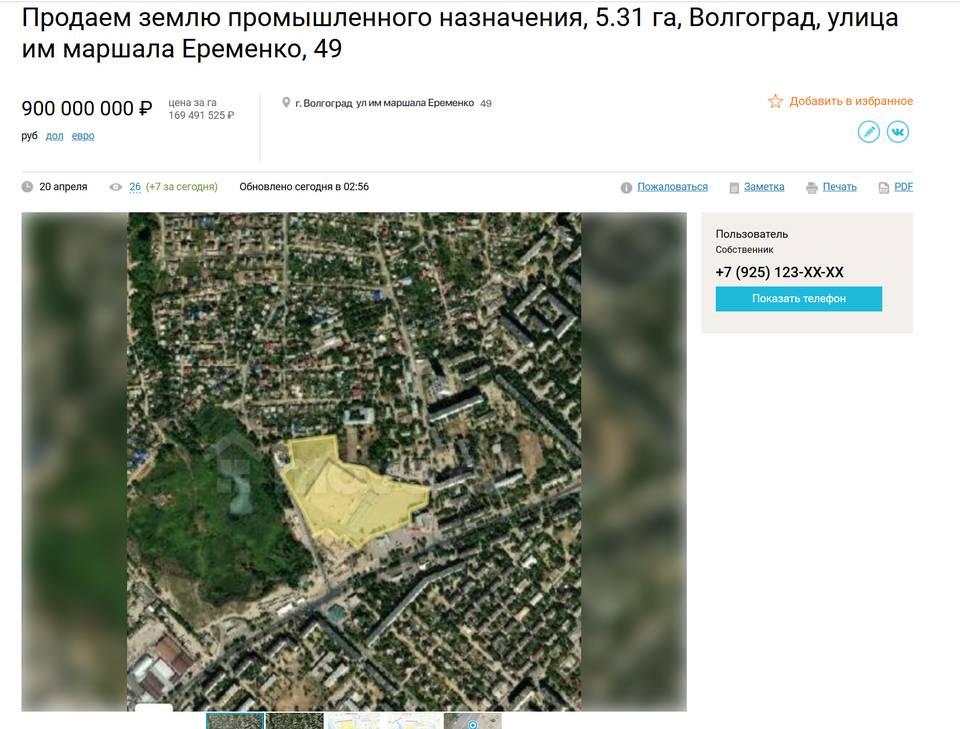Click Добавить в избранное link
The width and height of the screenshot is (960, 729).
point(851,101)
